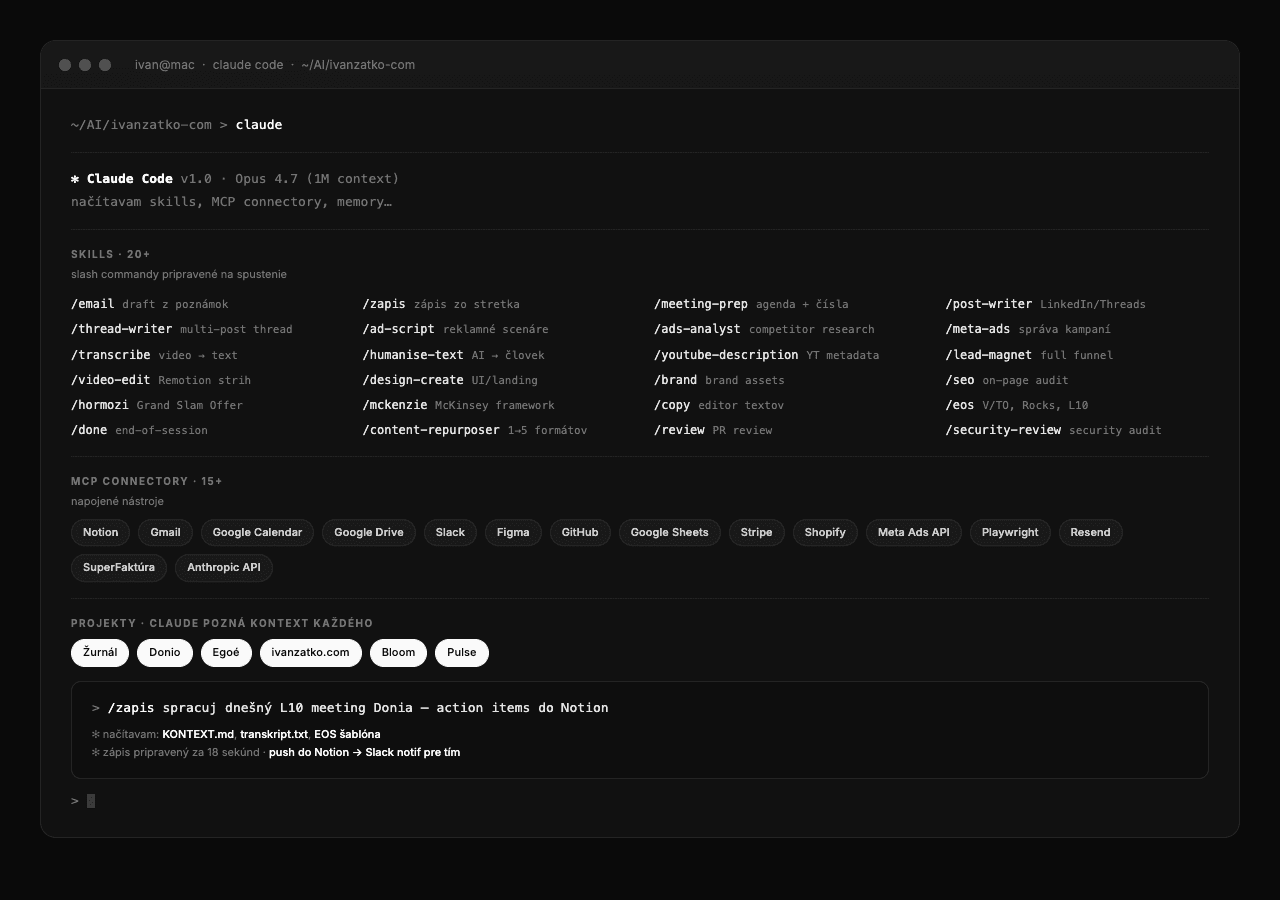Click the asterisk icon beside Claude Code

[x=75, y=179]
